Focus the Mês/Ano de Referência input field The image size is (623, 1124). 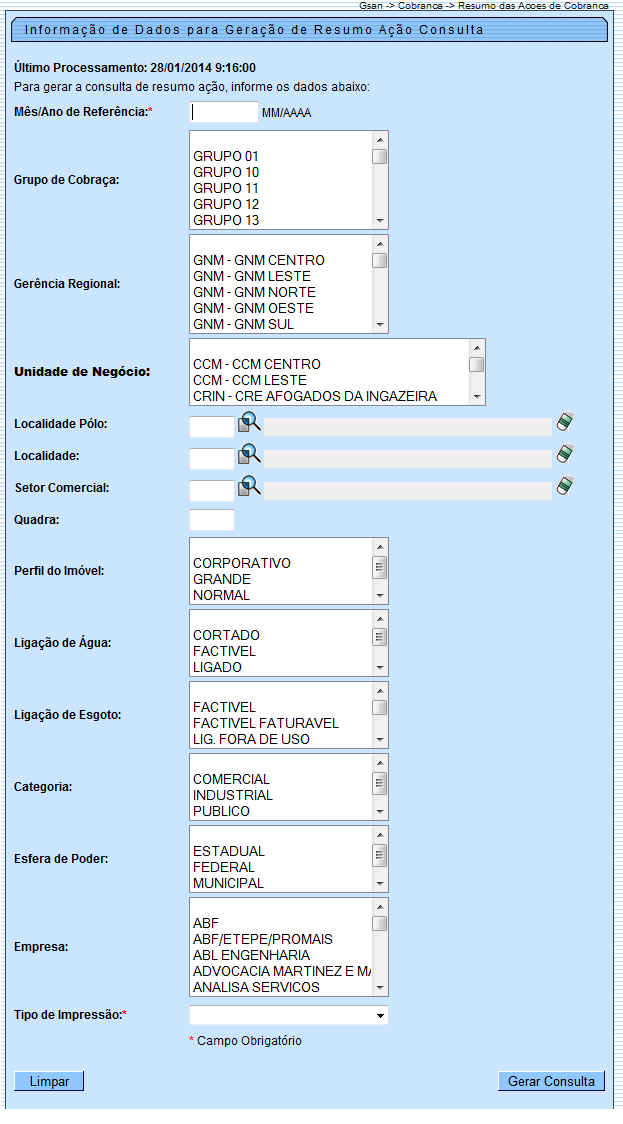click(224, 112)
